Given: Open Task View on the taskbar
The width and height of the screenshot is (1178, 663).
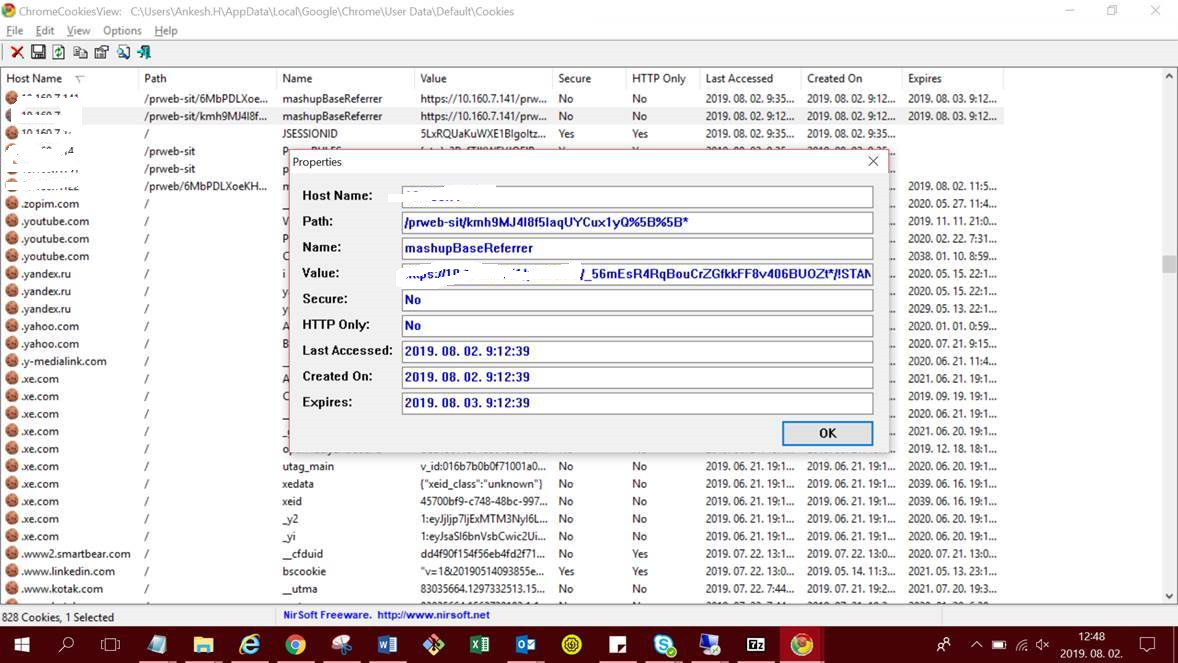Looking at the screenshot, I should (110, 644).
